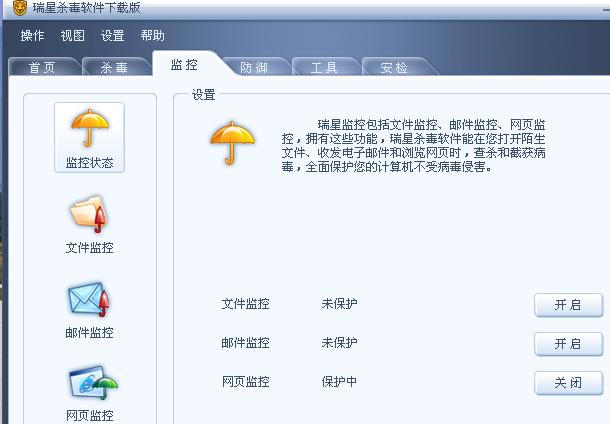Open the 视图 menu
This screenshot has width=610, height=424.
[73, 36]
